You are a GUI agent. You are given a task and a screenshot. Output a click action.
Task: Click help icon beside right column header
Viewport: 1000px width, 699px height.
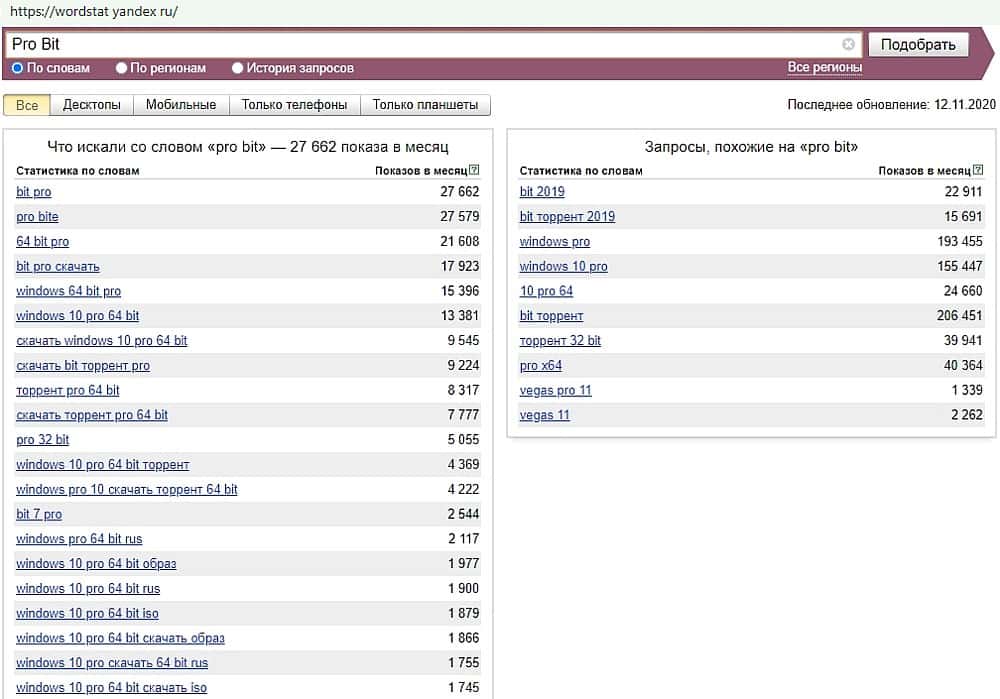tap(978, 171)
